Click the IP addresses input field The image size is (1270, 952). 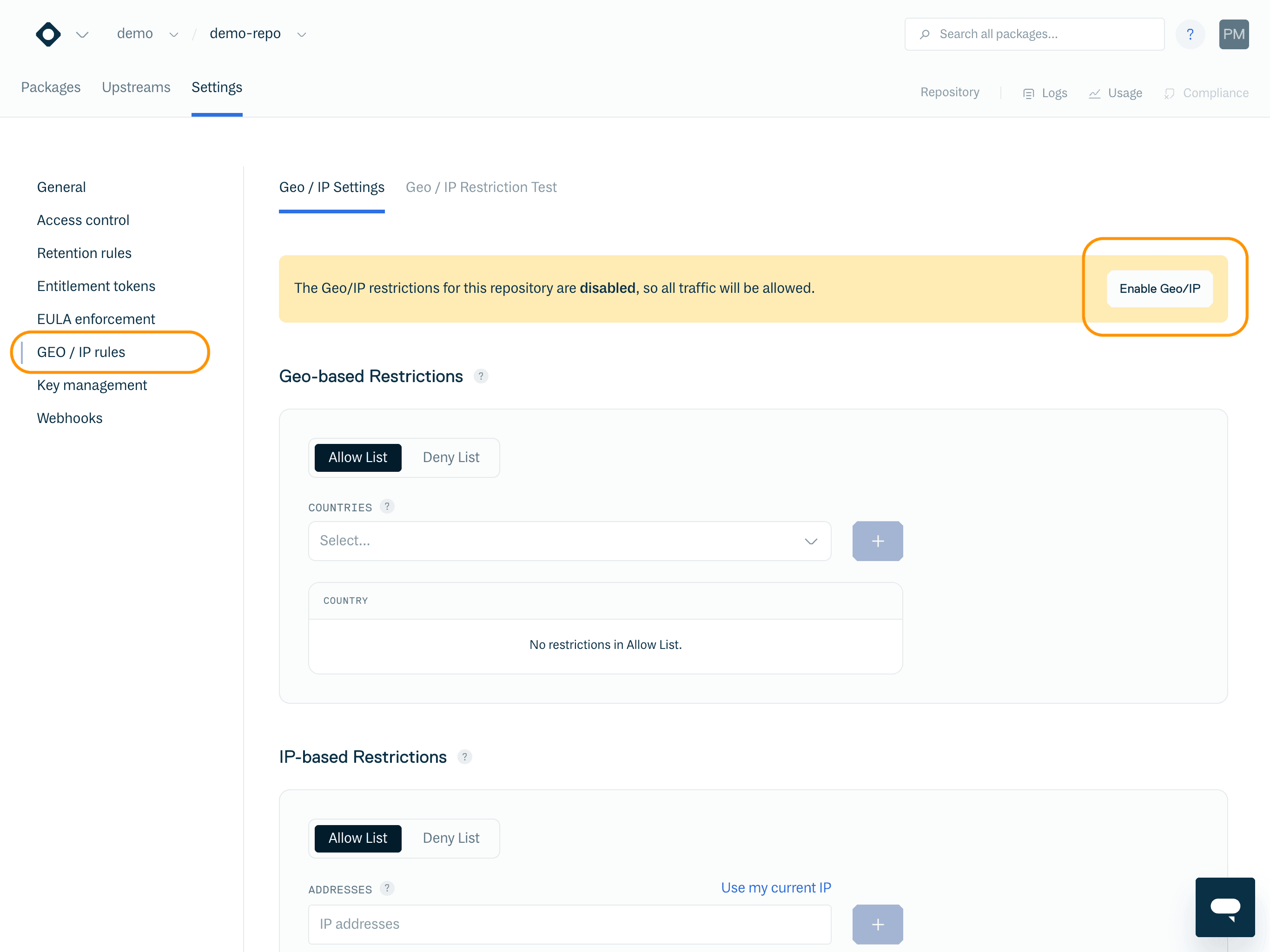(569, 924)
